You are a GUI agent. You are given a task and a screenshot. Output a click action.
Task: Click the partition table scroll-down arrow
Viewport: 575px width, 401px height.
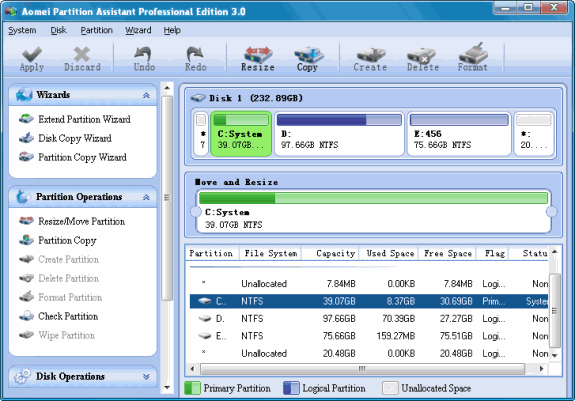tap(555, 356)
